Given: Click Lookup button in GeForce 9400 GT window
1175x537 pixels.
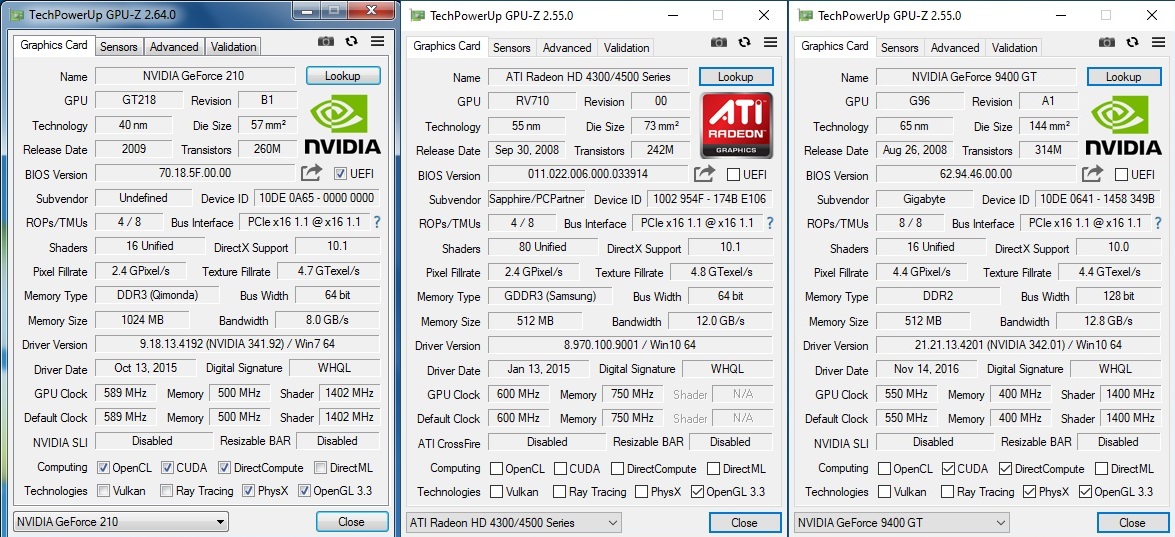Looking at the screenshot, I should pos(1124,76).
